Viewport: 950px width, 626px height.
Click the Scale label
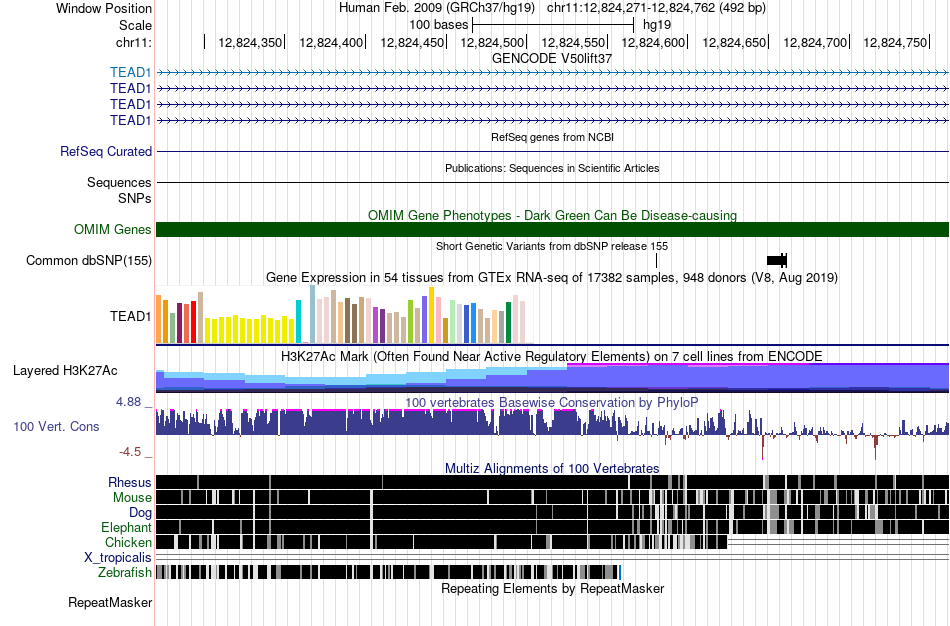pos(136,25)
